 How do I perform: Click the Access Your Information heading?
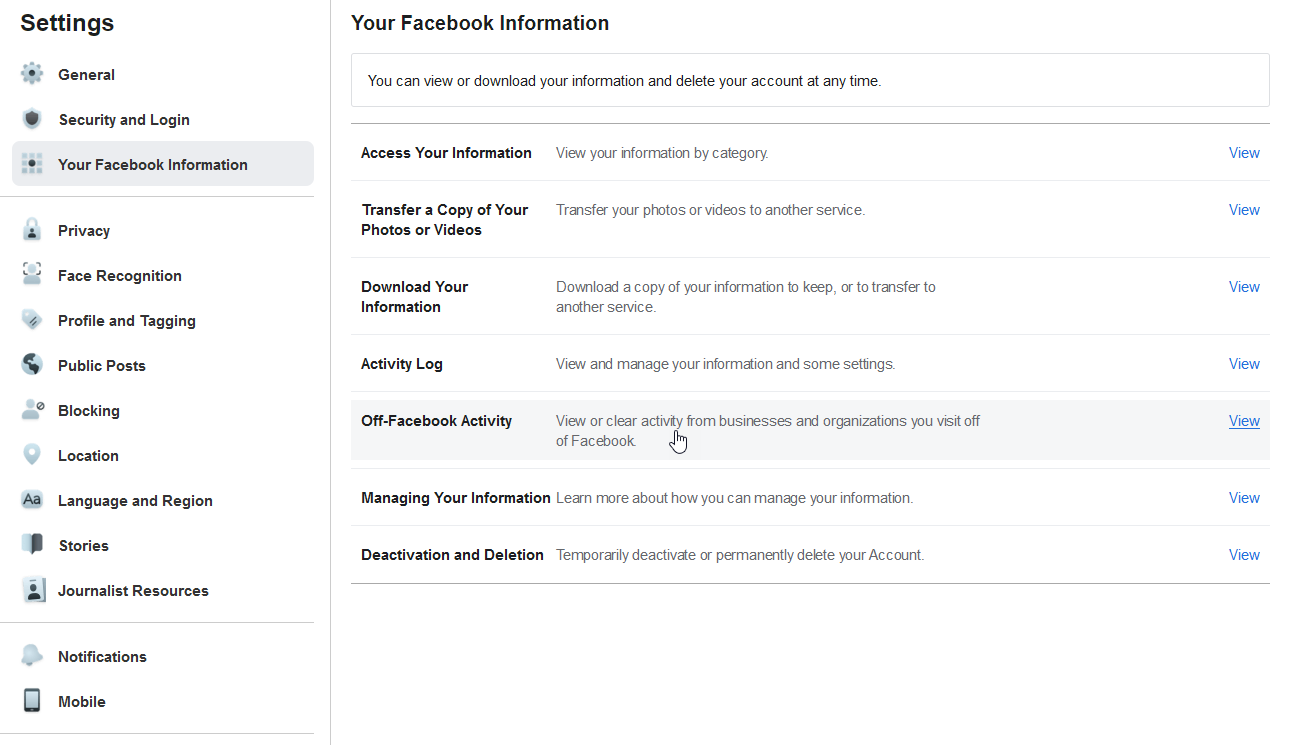coord(446,153)
